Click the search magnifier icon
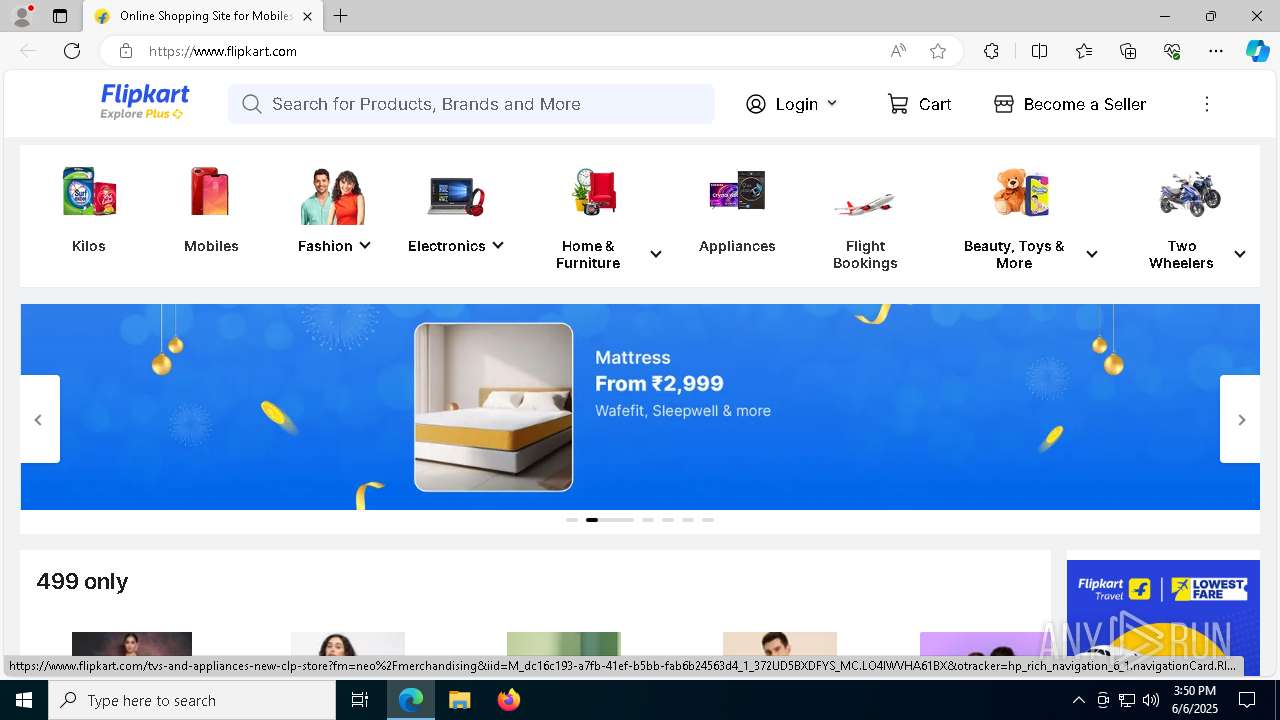The height and width of the screenshot is (720, 1280). [x=251, y=104]
